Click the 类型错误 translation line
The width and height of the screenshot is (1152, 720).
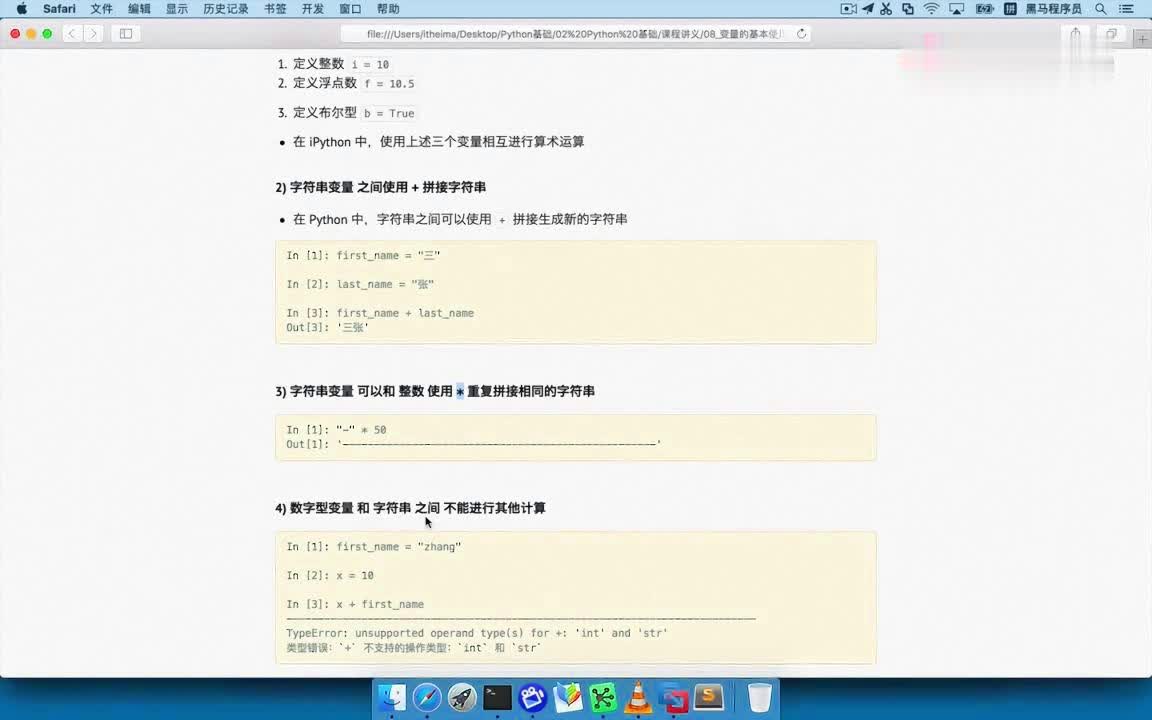[x=414, y=648]
